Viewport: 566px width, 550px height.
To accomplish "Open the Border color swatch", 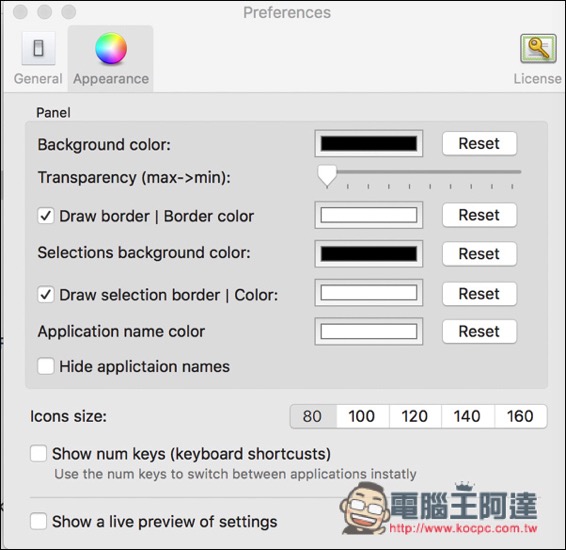I will click(x=369, y=215).
